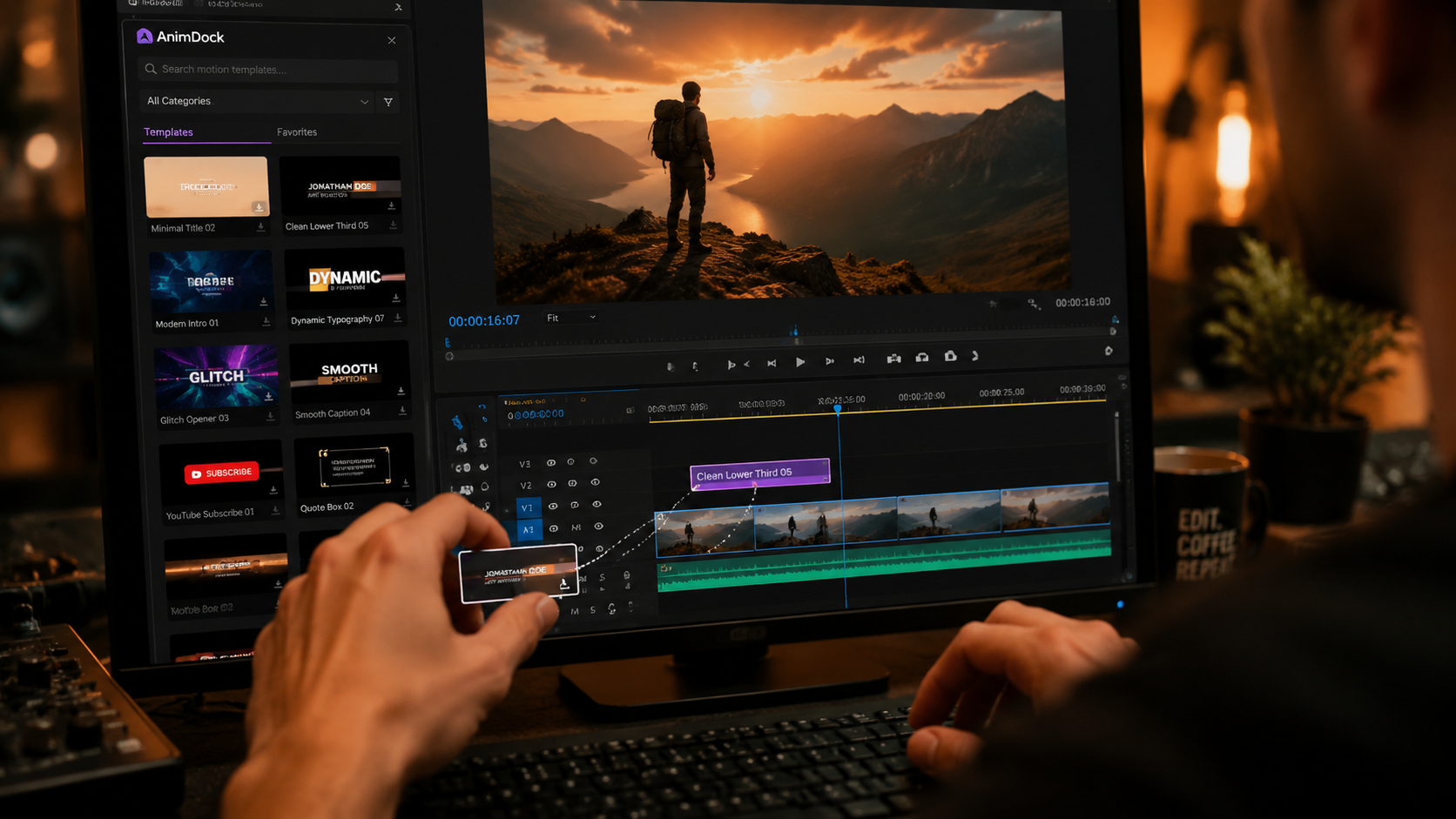This screenshot has height=819, width=1456.
Task: Download Minimal Title 02 via icon beside its label
Action: 260,227
